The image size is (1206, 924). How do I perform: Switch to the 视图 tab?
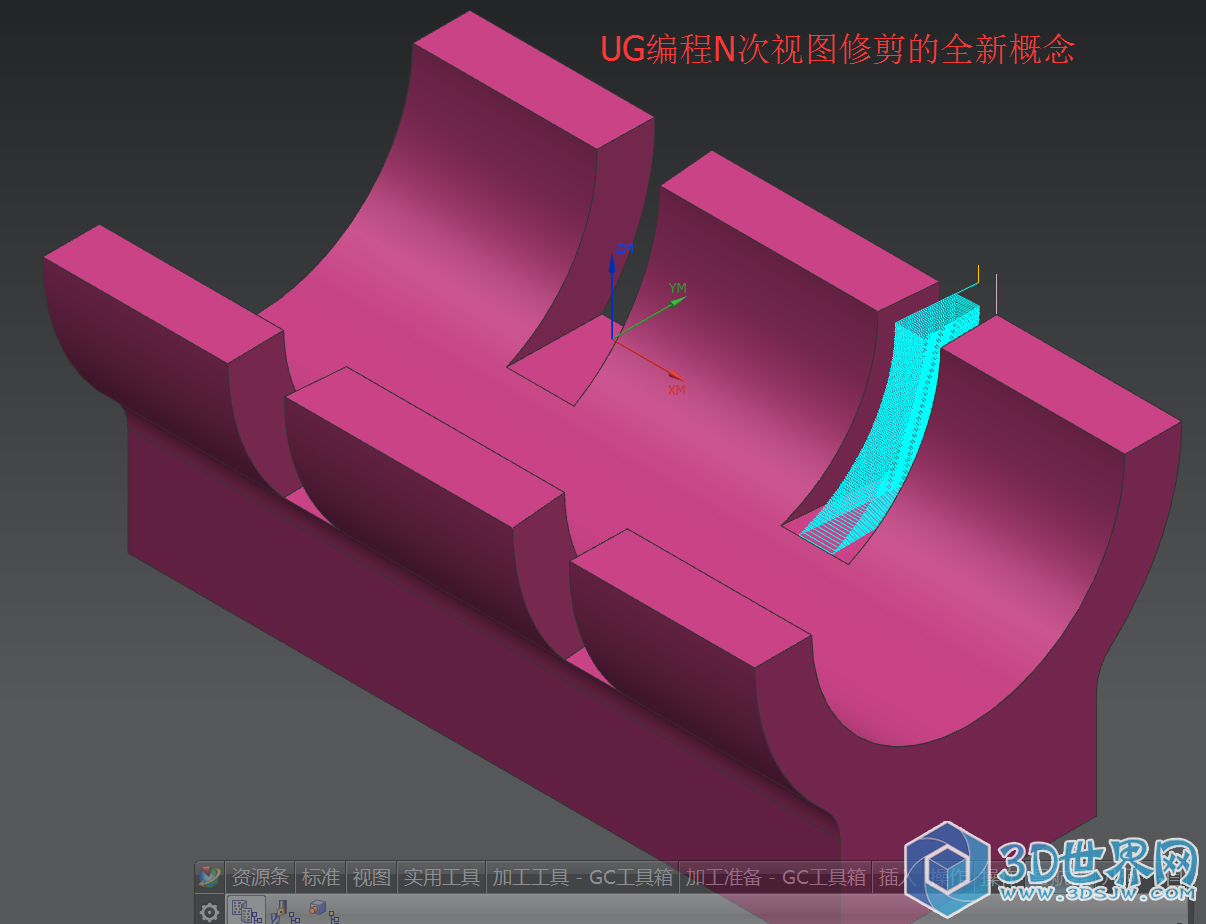tap(372, 877)
